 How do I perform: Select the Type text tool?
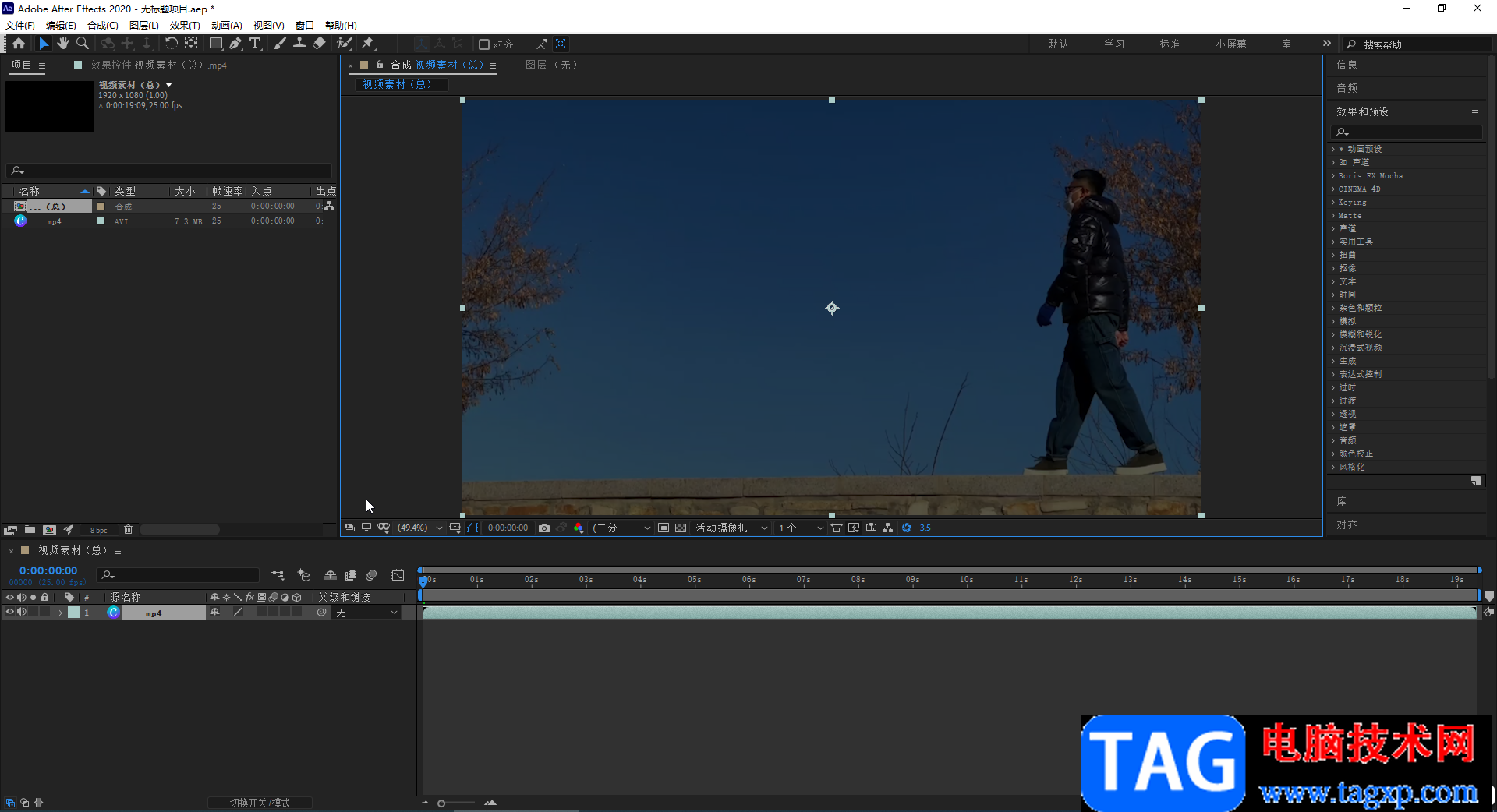255,44
